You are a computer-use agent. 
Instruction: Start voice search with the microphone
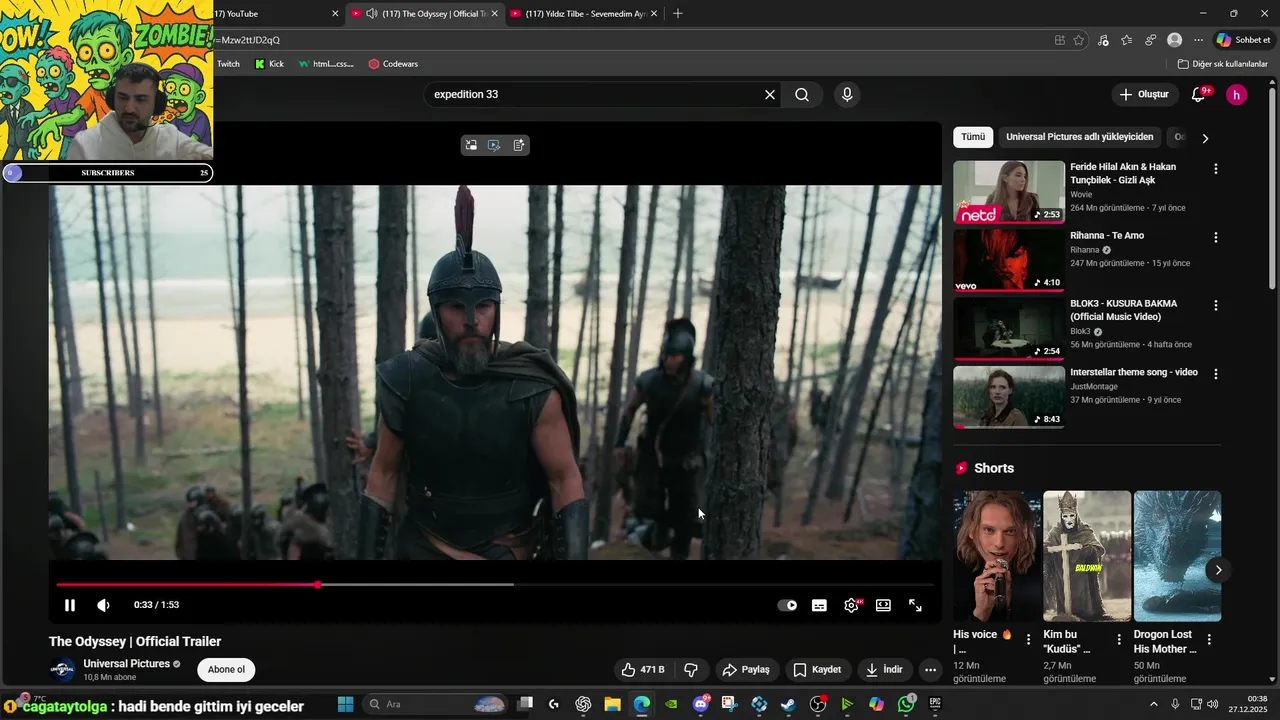[847, 95]
